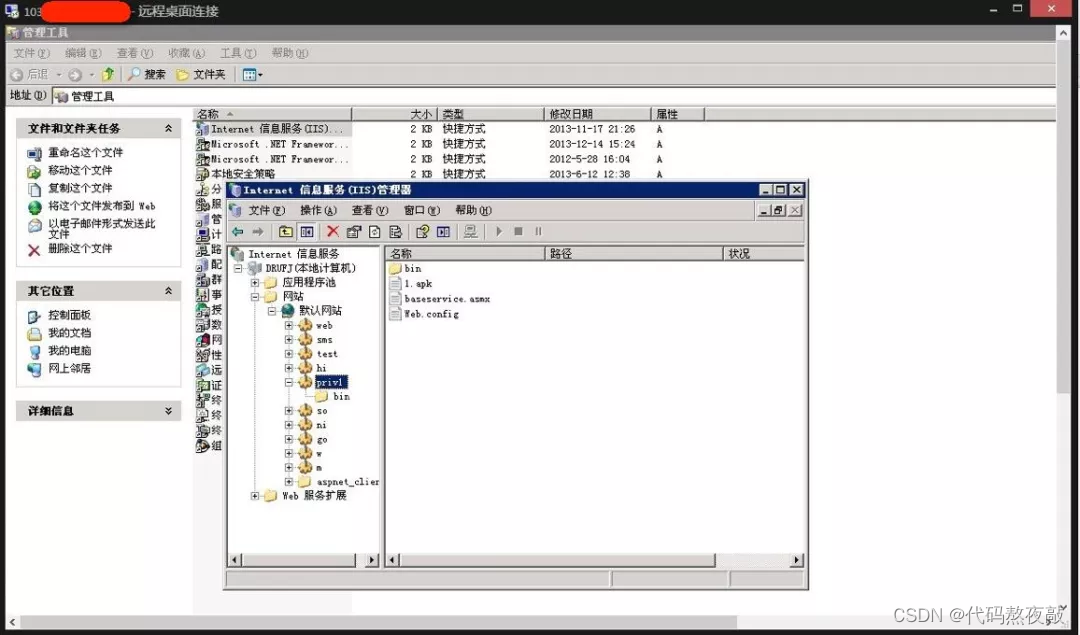1080x635 pixels.
Task: Expand the 详细信息 panel
Action: tap(168, 410)
